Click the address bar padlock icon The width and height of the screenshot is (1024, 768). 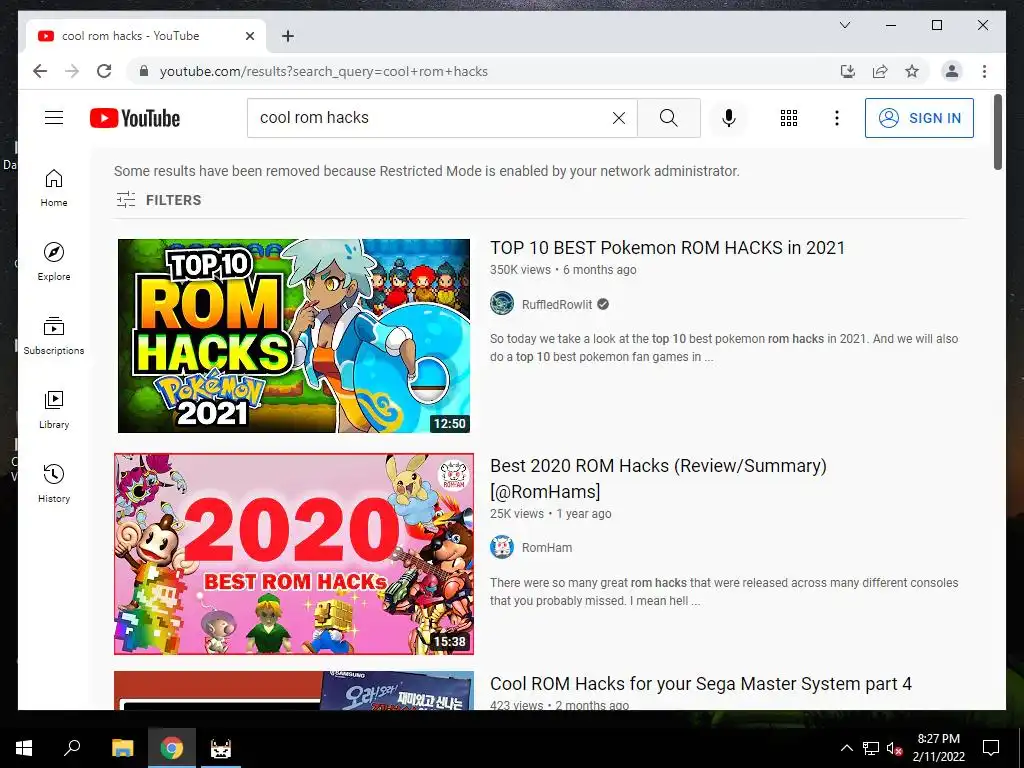coord(144,71)
